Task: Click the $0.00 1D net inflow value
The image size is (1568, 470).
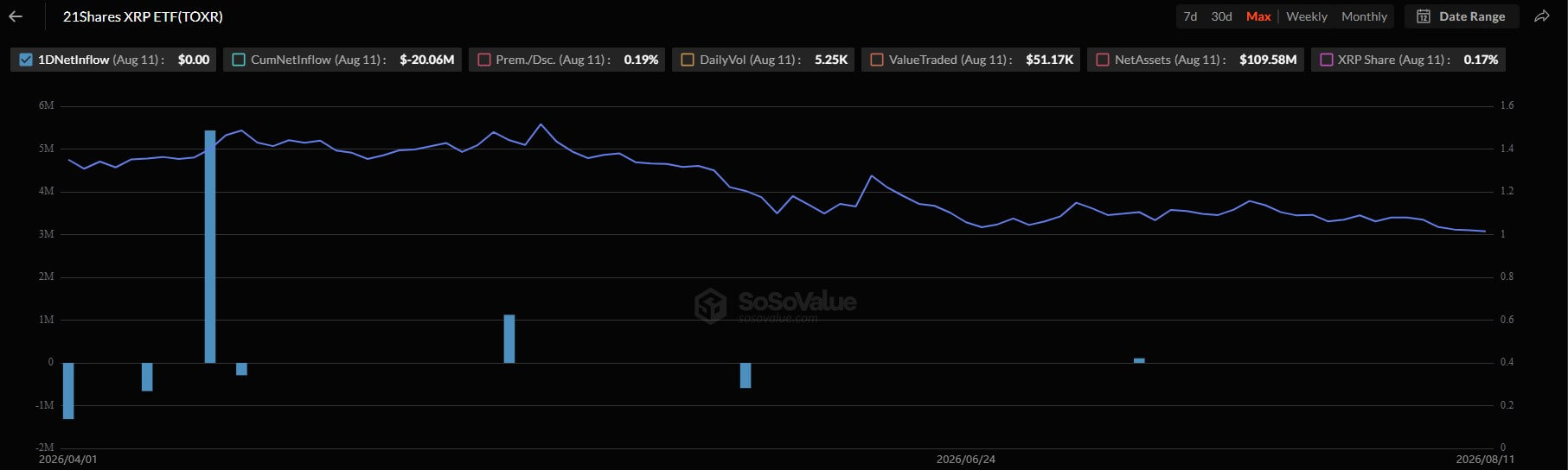Action: pyautogui.click(x=194, y=60)
